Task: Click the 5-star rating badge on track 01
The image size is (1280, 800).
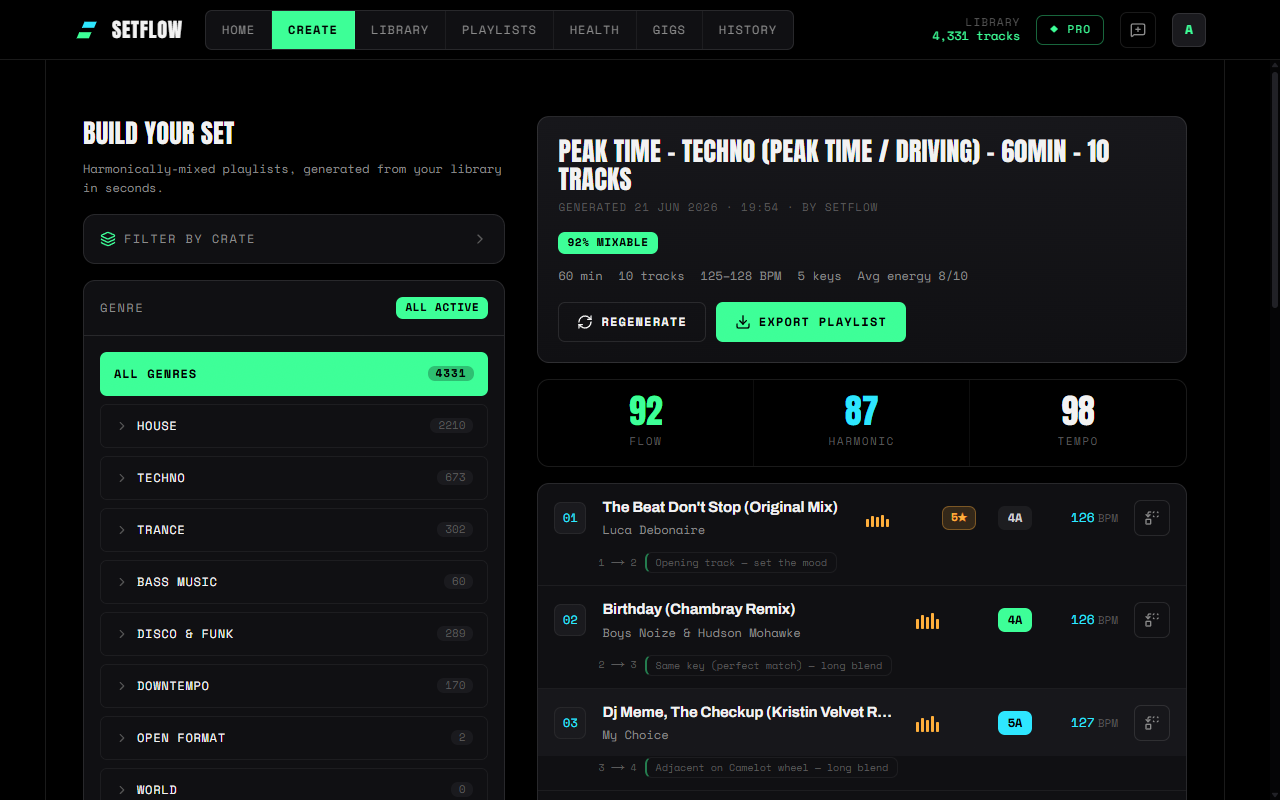Action: (959, 518)
